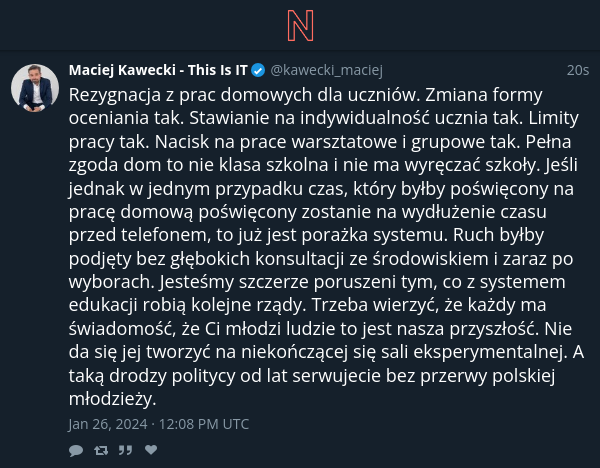Click the retweet arrows icon
This screenshot has height=468, width=600.
click(x=101, y=450)
